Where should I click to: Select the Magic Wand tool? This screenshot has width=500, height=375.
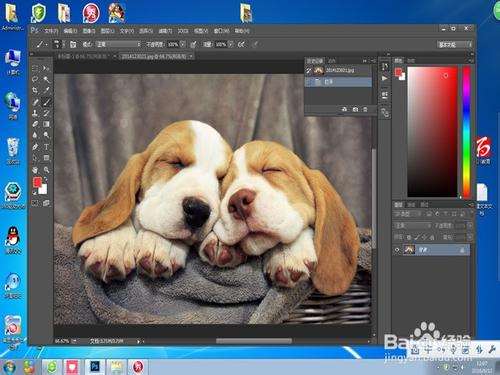46,79
